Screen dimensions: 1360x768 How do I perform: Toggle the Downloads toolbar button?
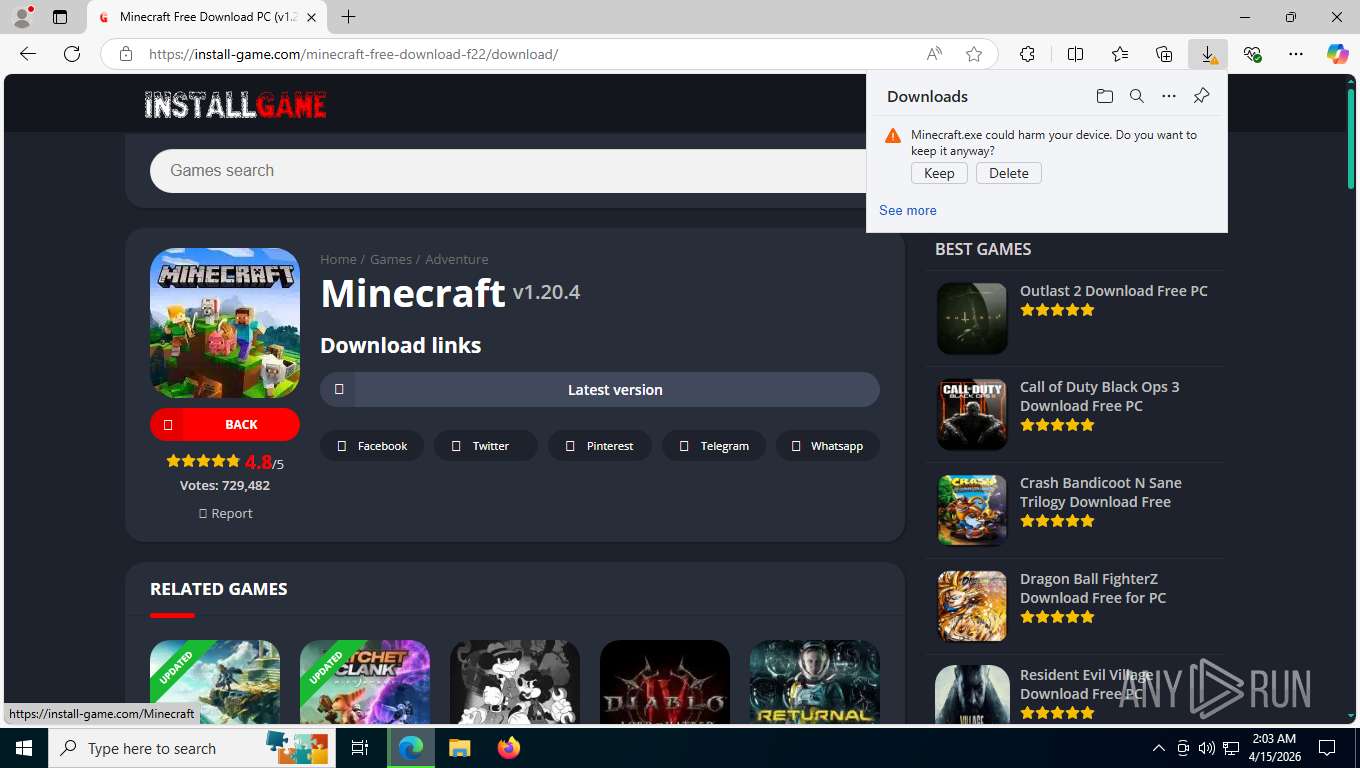coord(1208,54)
